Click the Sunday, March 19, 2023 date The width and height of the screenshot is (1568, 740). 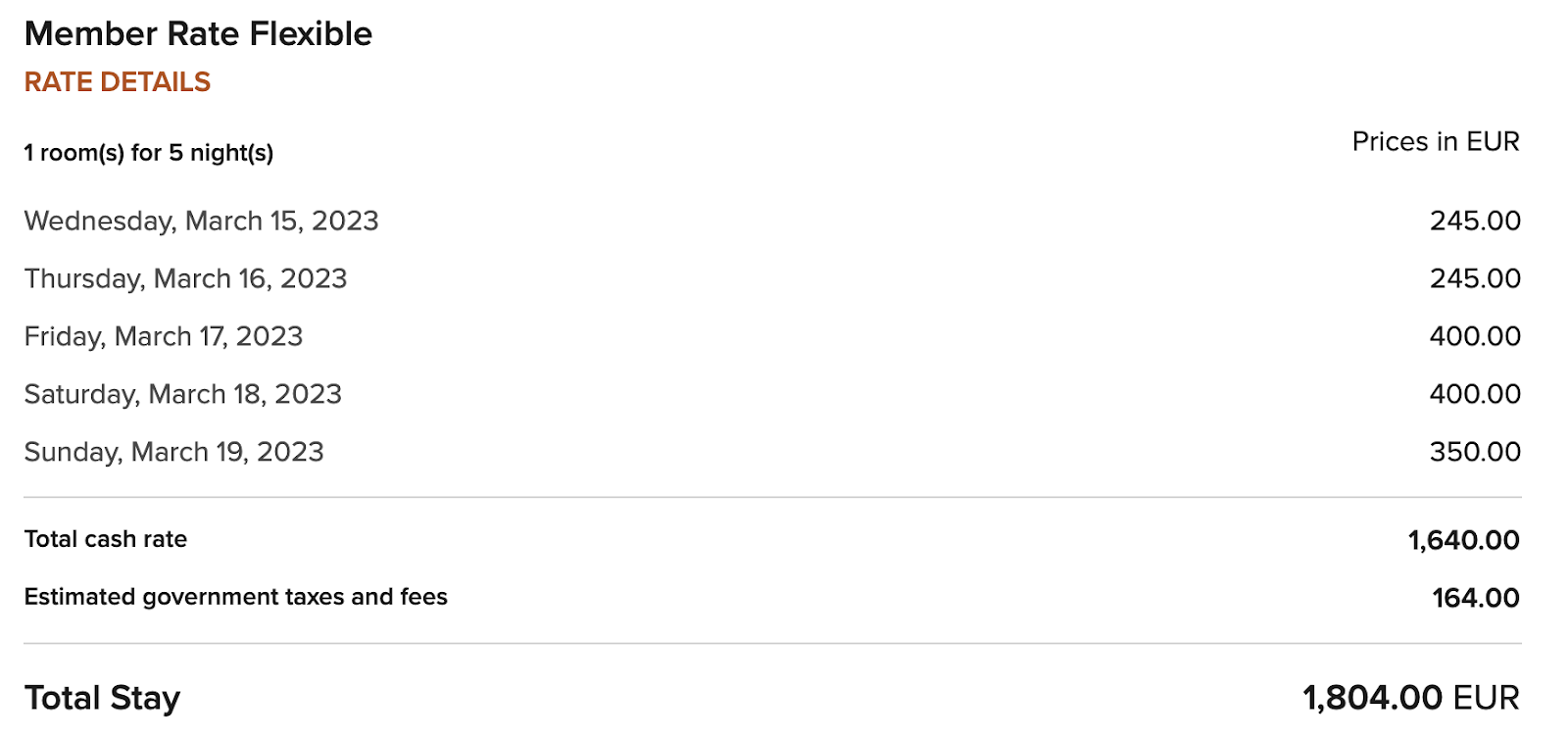(x=174, y=453)
